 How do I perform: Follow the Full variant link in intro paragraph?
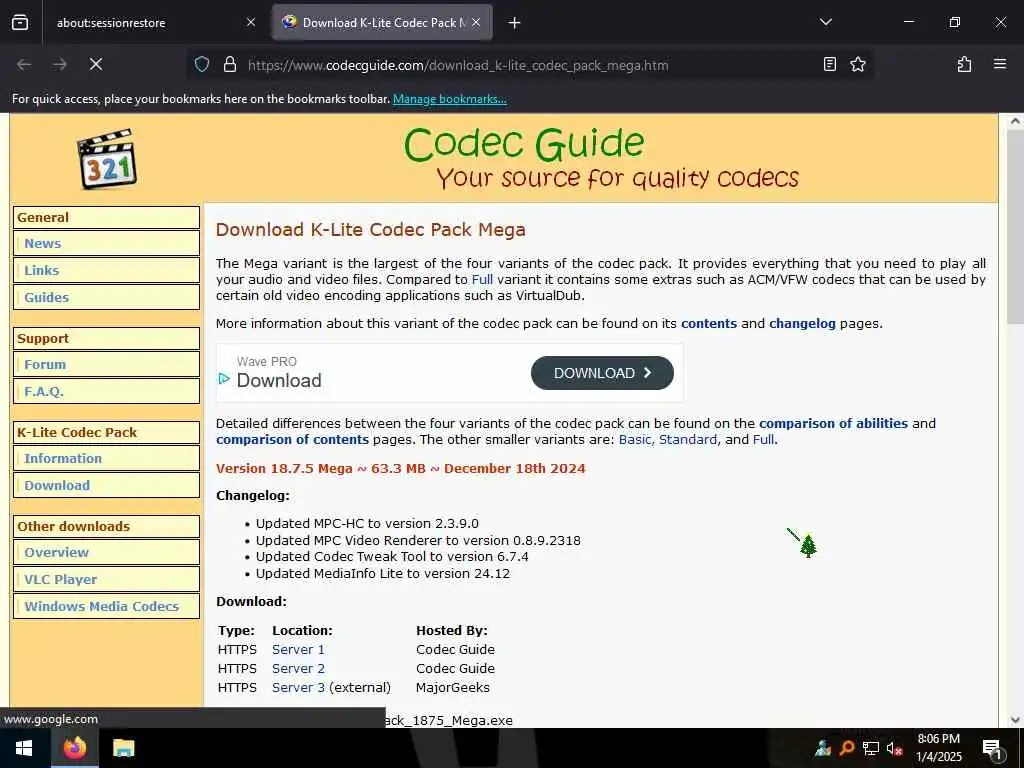[482, 280]
